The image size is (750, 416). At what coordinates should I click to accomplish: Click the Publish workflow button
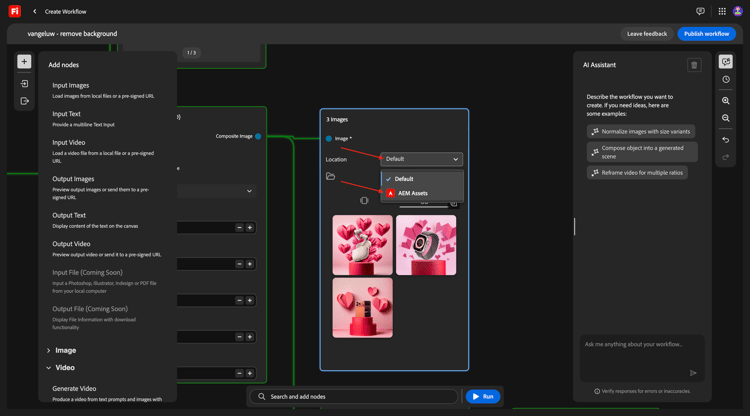(706, 34)
